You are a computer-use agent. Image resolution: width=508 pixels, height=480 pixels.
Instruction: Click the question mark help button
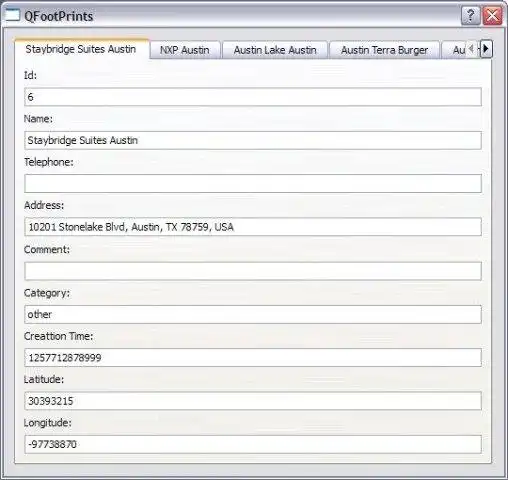click(470, 15)
